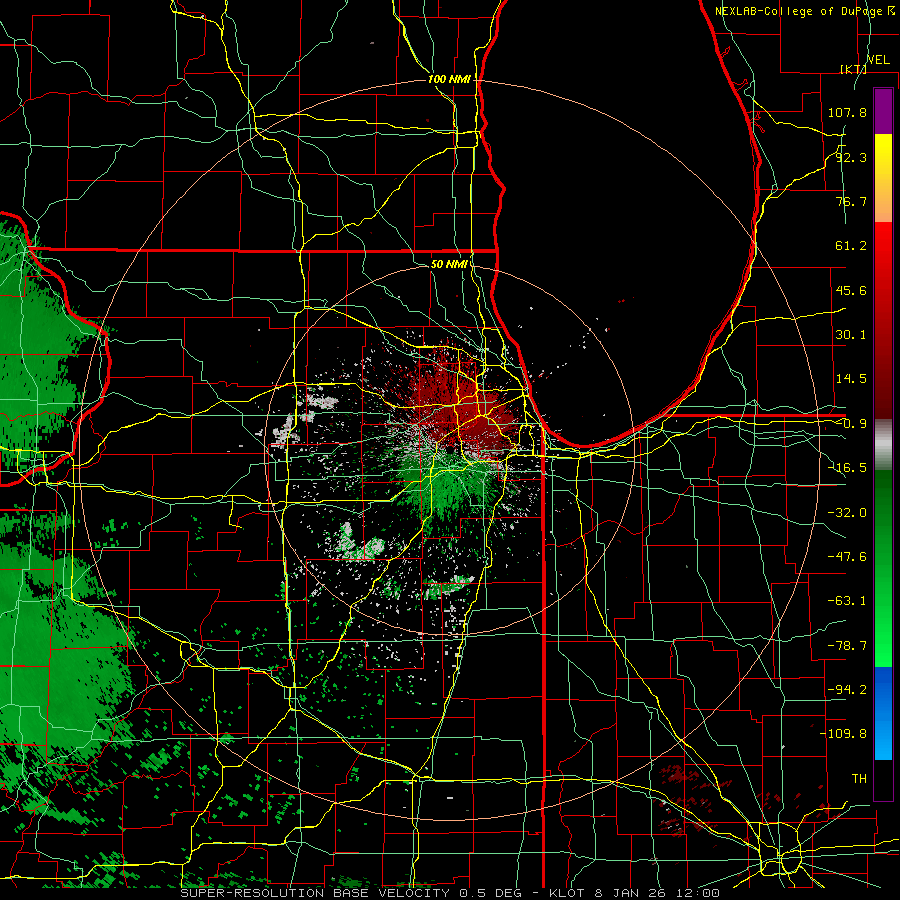
Task: Click the purple segment of the color bar
Action: [x=883, y=111]
